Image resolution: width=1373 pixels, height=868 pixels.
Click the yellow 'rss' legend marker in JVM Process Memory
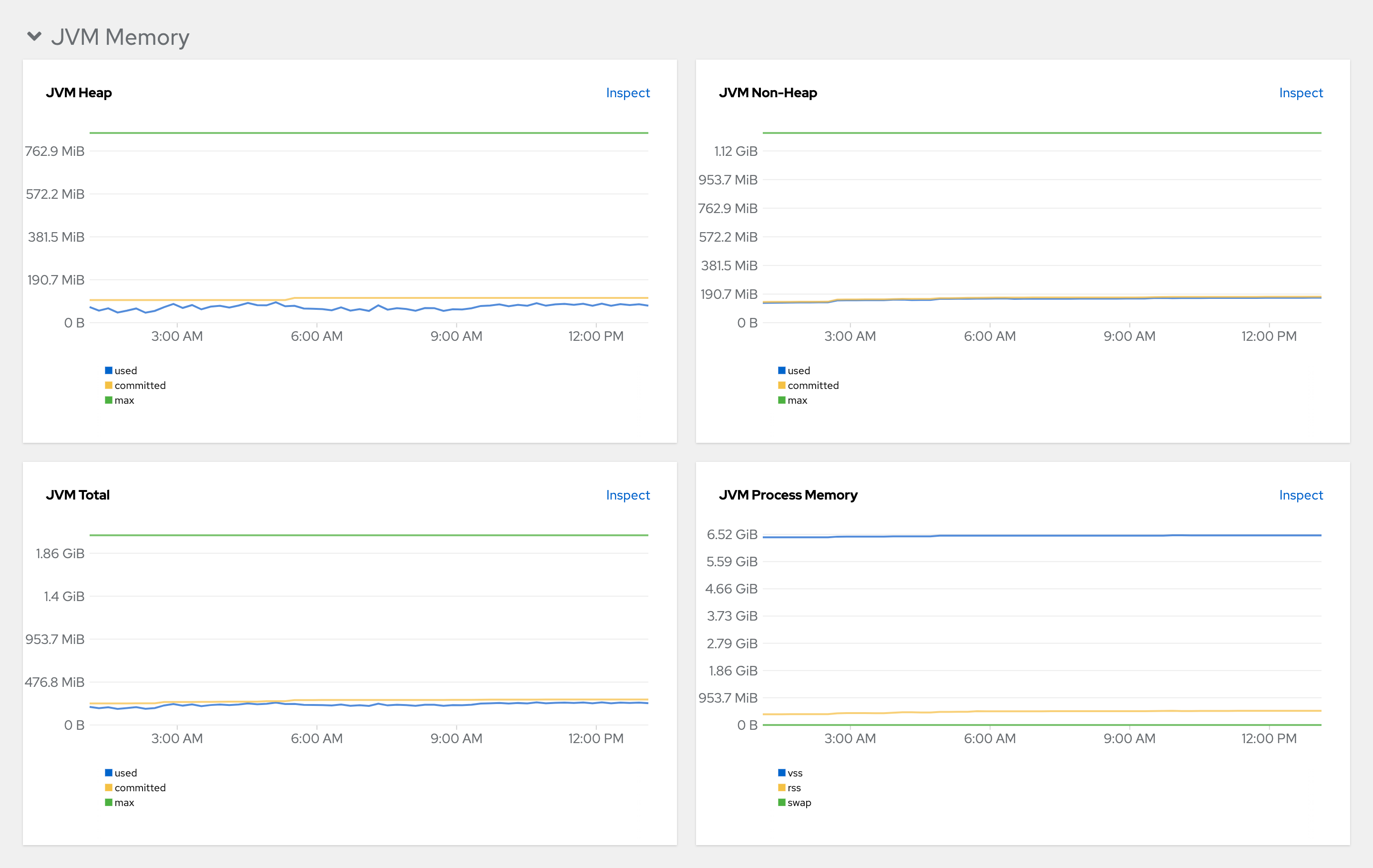pyautogui.click(x=781, y=787)
